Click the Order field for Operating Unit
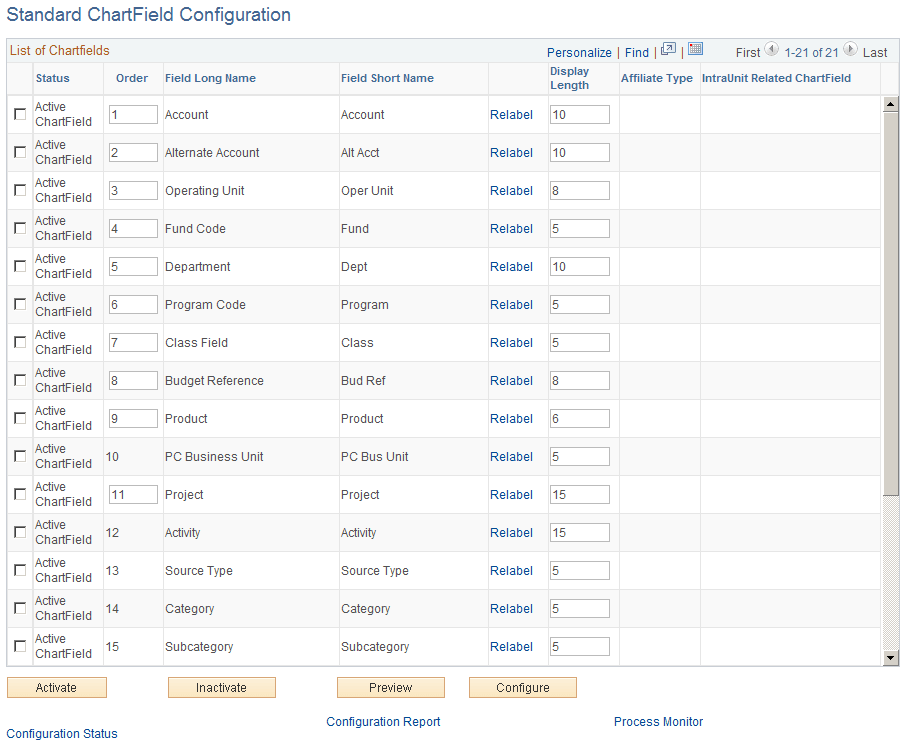Screen dimensions: 902x744 (133, 190)
